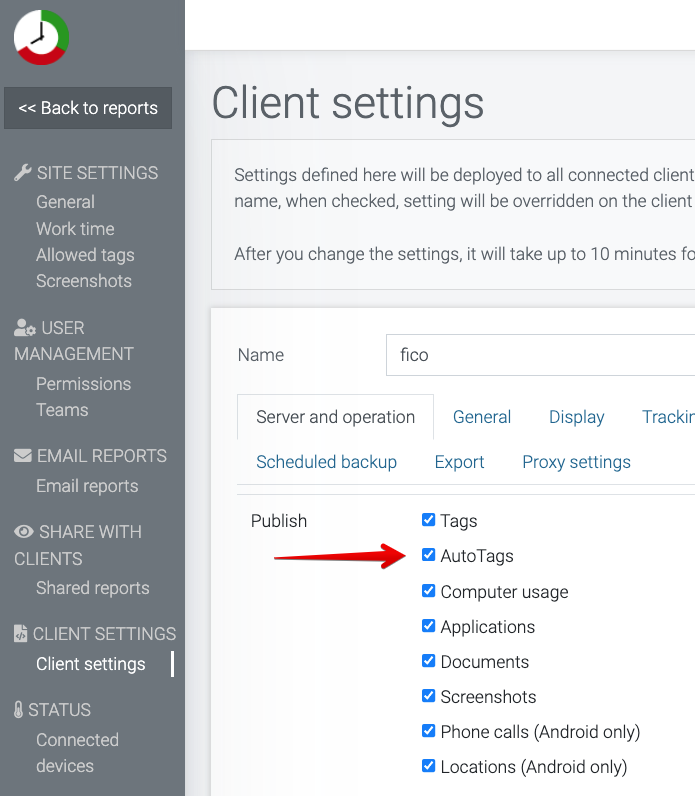Click the Site Settings wrench icon
The image size is (695, 796).
pos(22,173)
